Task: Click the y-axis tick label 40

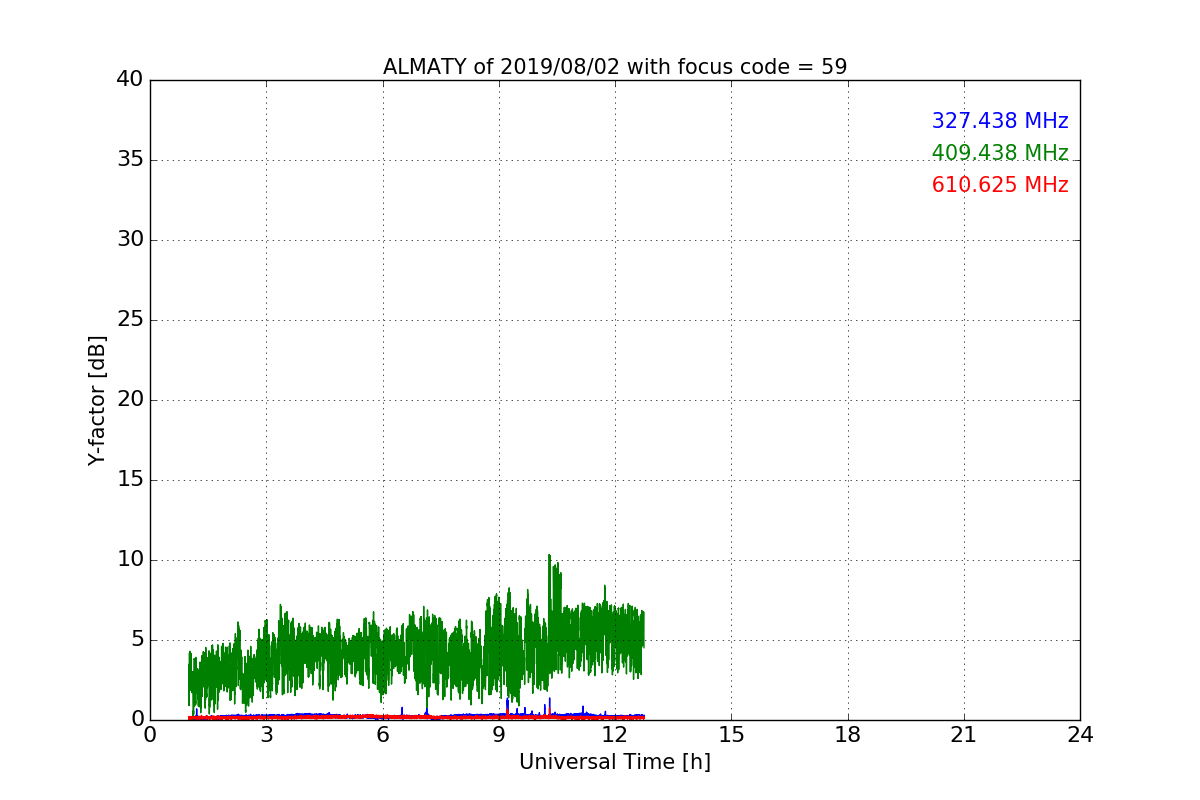Action: [x=130, y=80]
